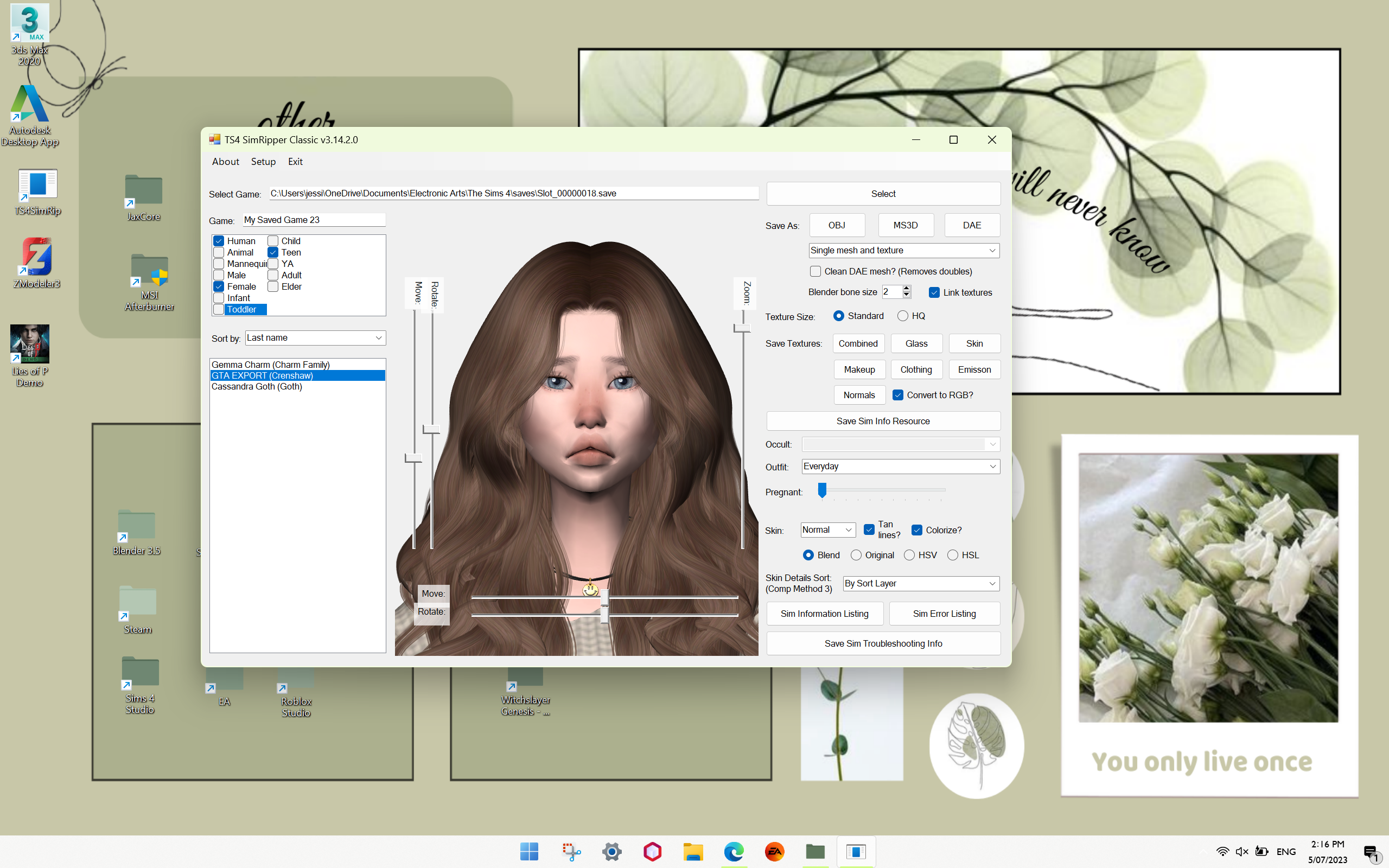
Task: Click the Save Sim Info Resource button
Action: pos(882,421)
